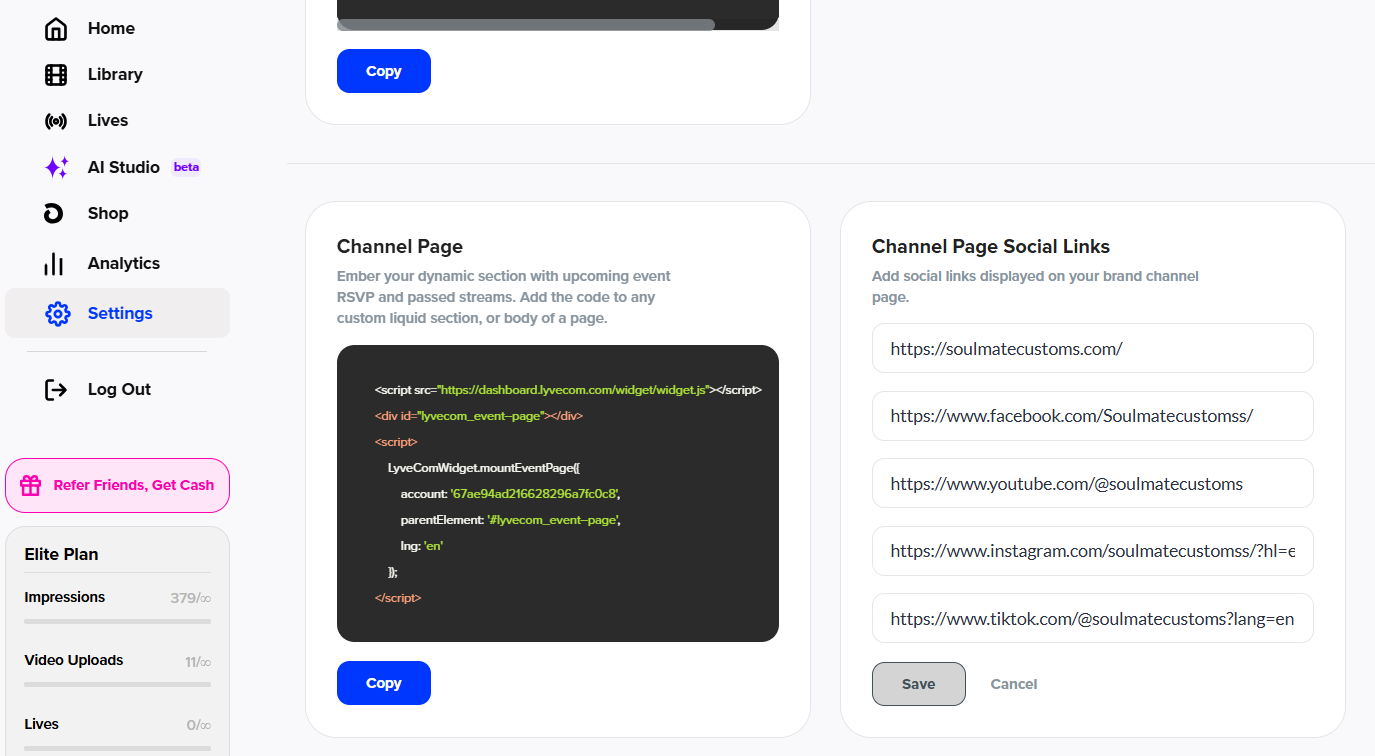Click the Home house icon
Screen dimensions: 1375x756
click(56, 29)
